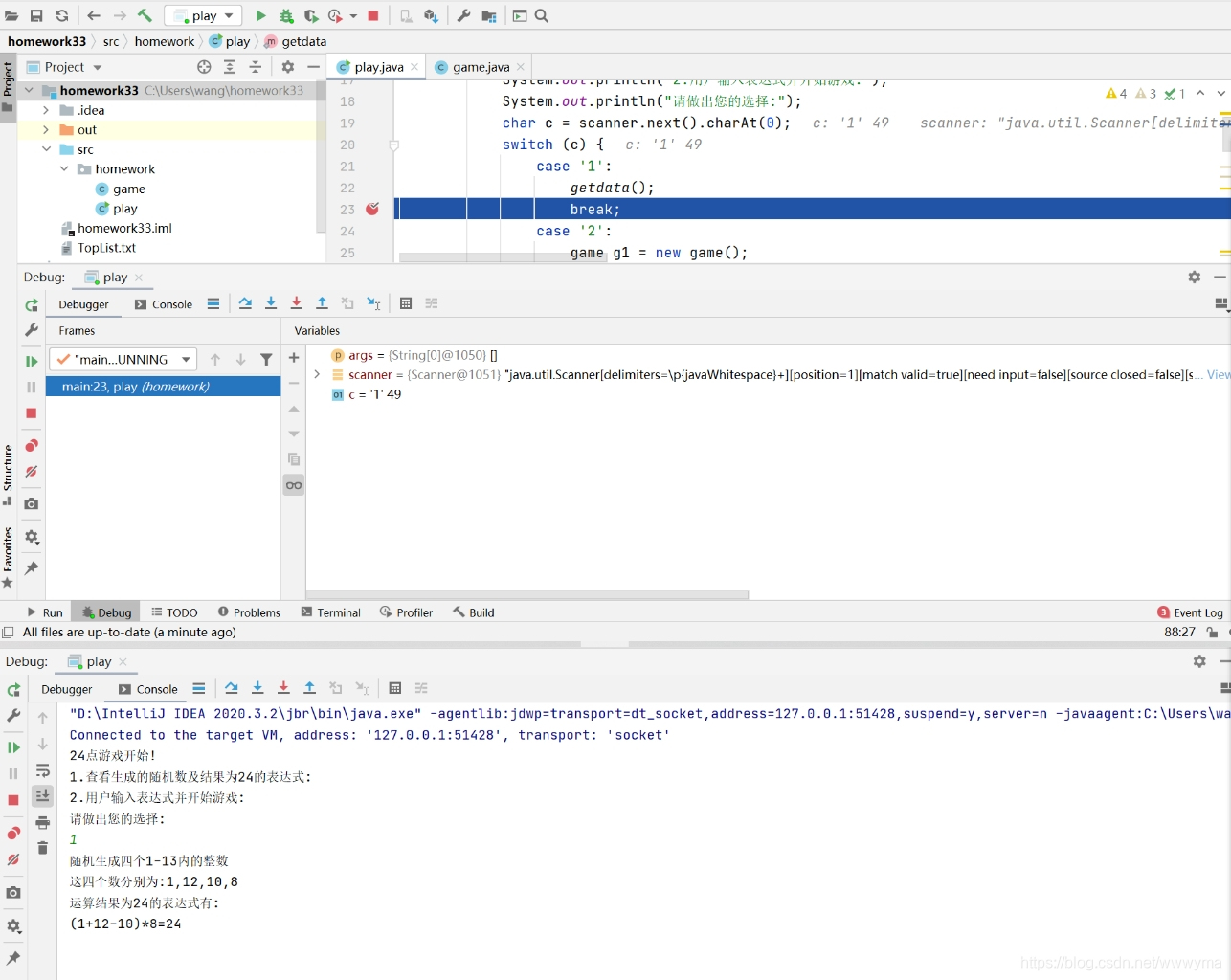Click Collapse All in Project panel
The image size is (1231, 980).
(255, 67)
